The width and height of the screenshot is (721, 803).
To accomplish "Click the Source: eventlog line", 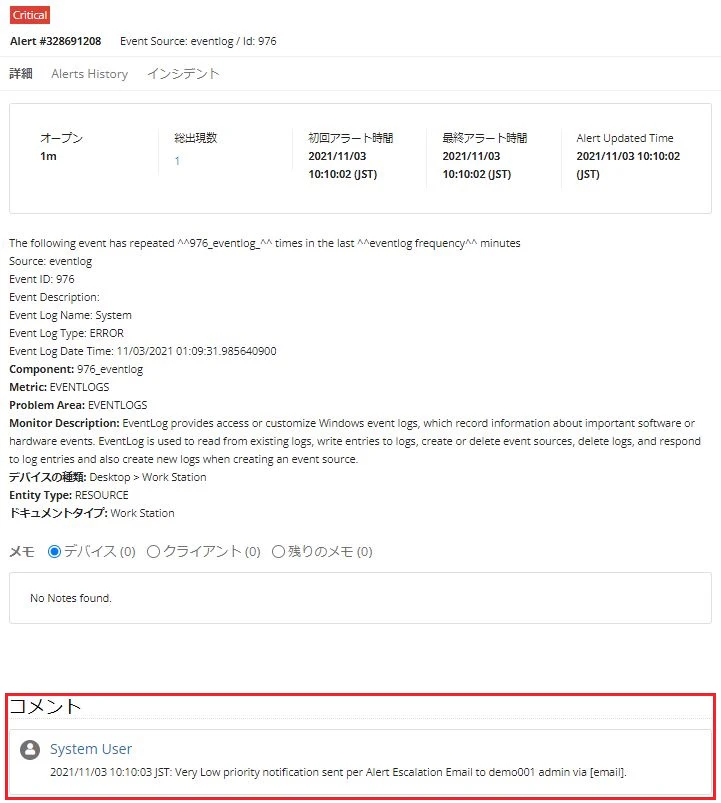I will (x=51, y=261).
